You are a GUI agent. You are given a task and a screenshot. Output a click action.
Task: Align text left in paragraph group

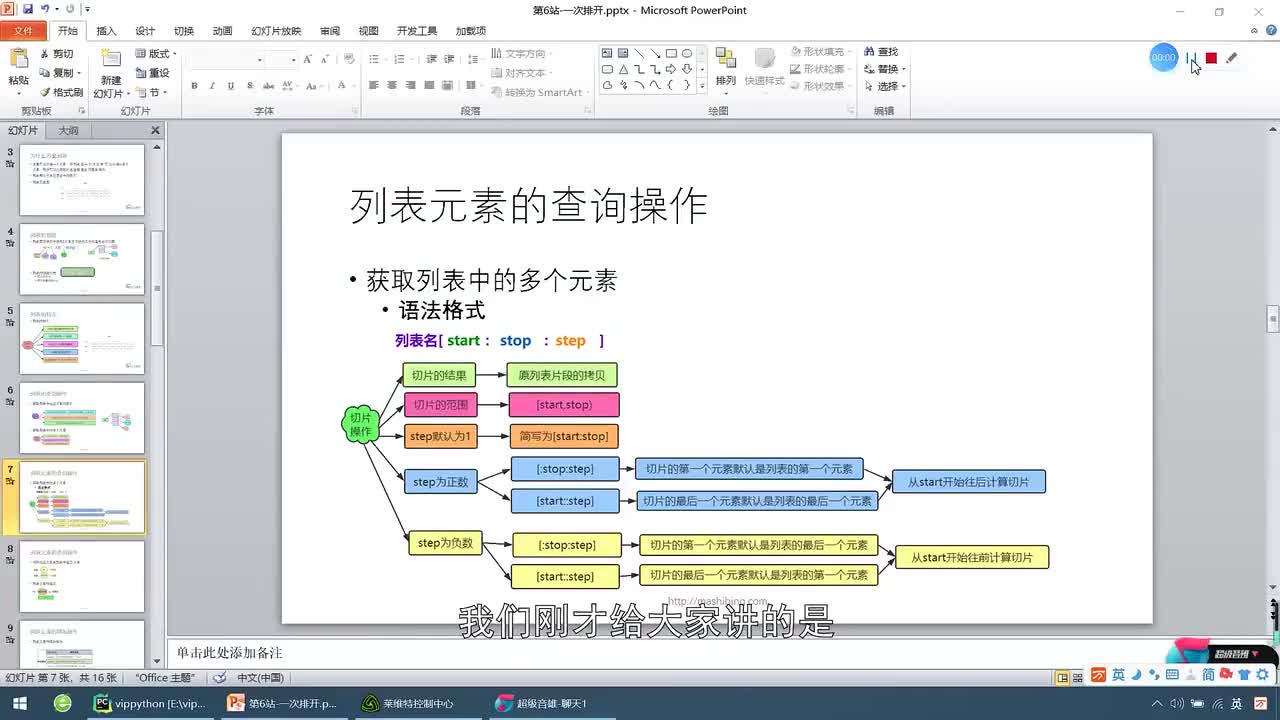[374, 86]
